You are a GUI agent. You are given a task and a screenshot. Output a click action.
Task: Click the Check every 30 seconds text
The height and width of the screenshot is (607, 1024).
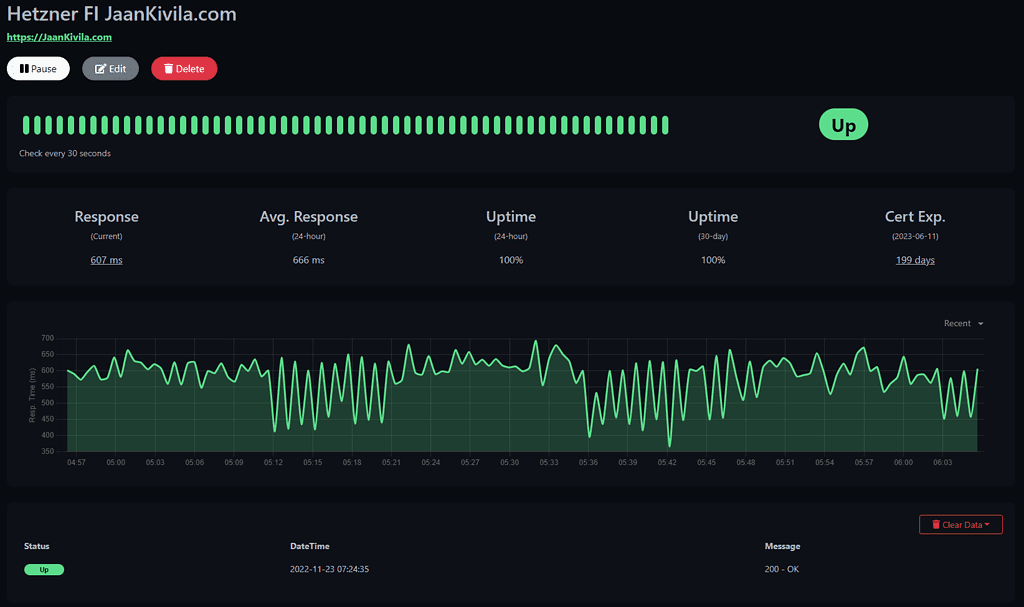[65, 154]
